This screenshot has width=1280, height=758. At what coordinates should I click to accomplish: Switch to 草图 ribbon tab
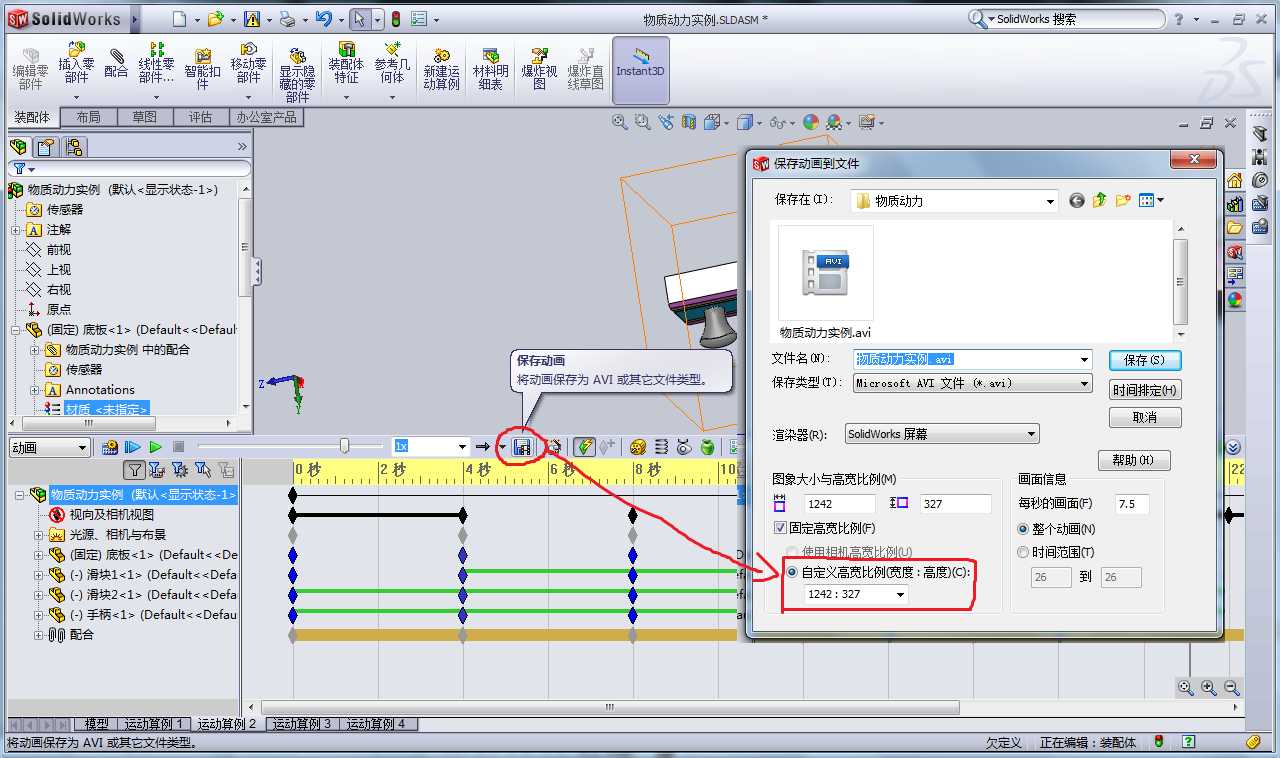click(144, 117)
